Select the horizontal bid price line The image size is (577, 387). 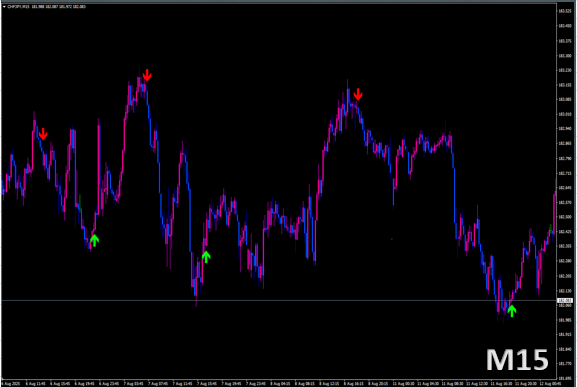coord(279,301)
